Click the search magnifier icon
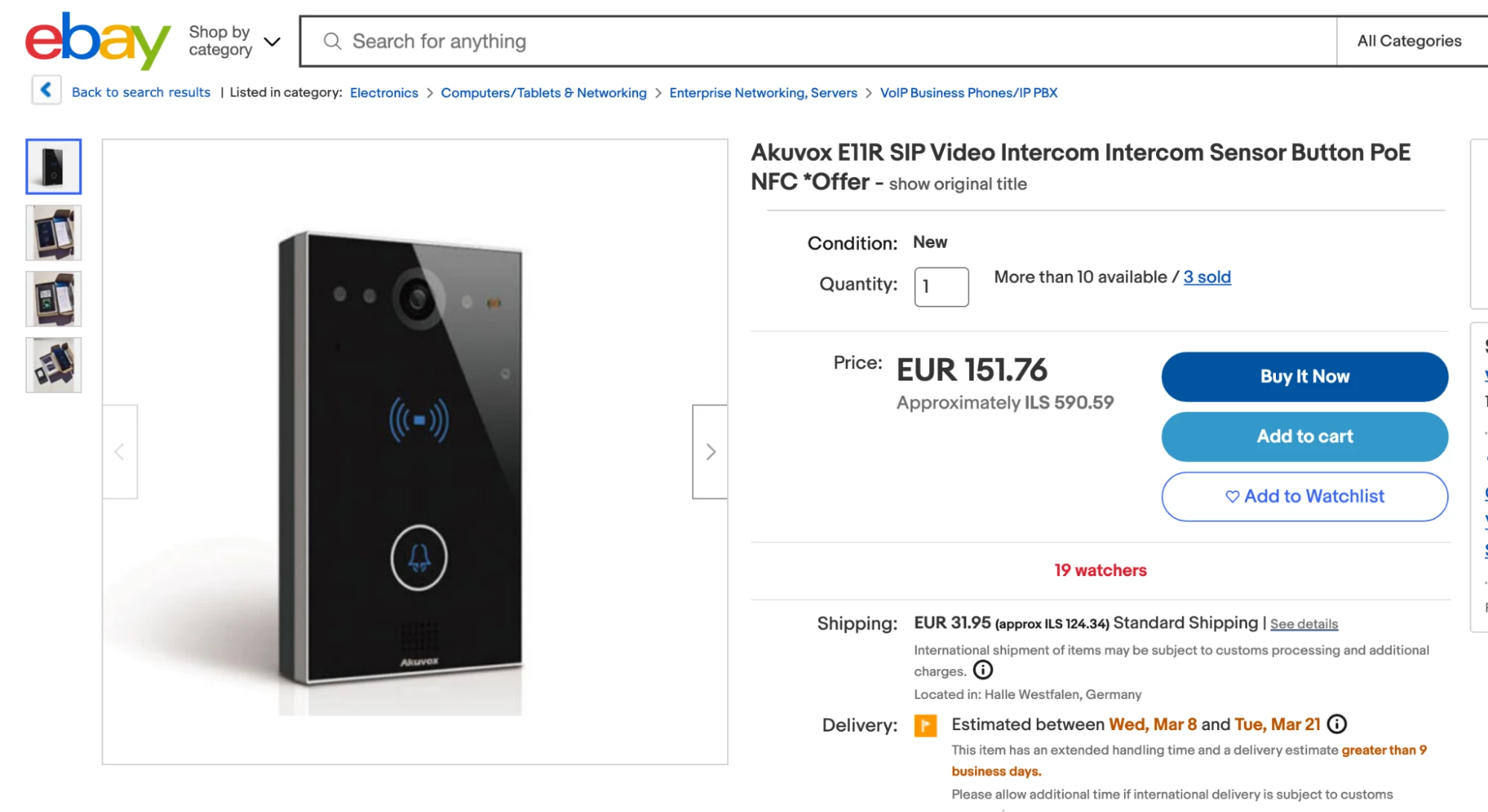 (x=333, y=41)
